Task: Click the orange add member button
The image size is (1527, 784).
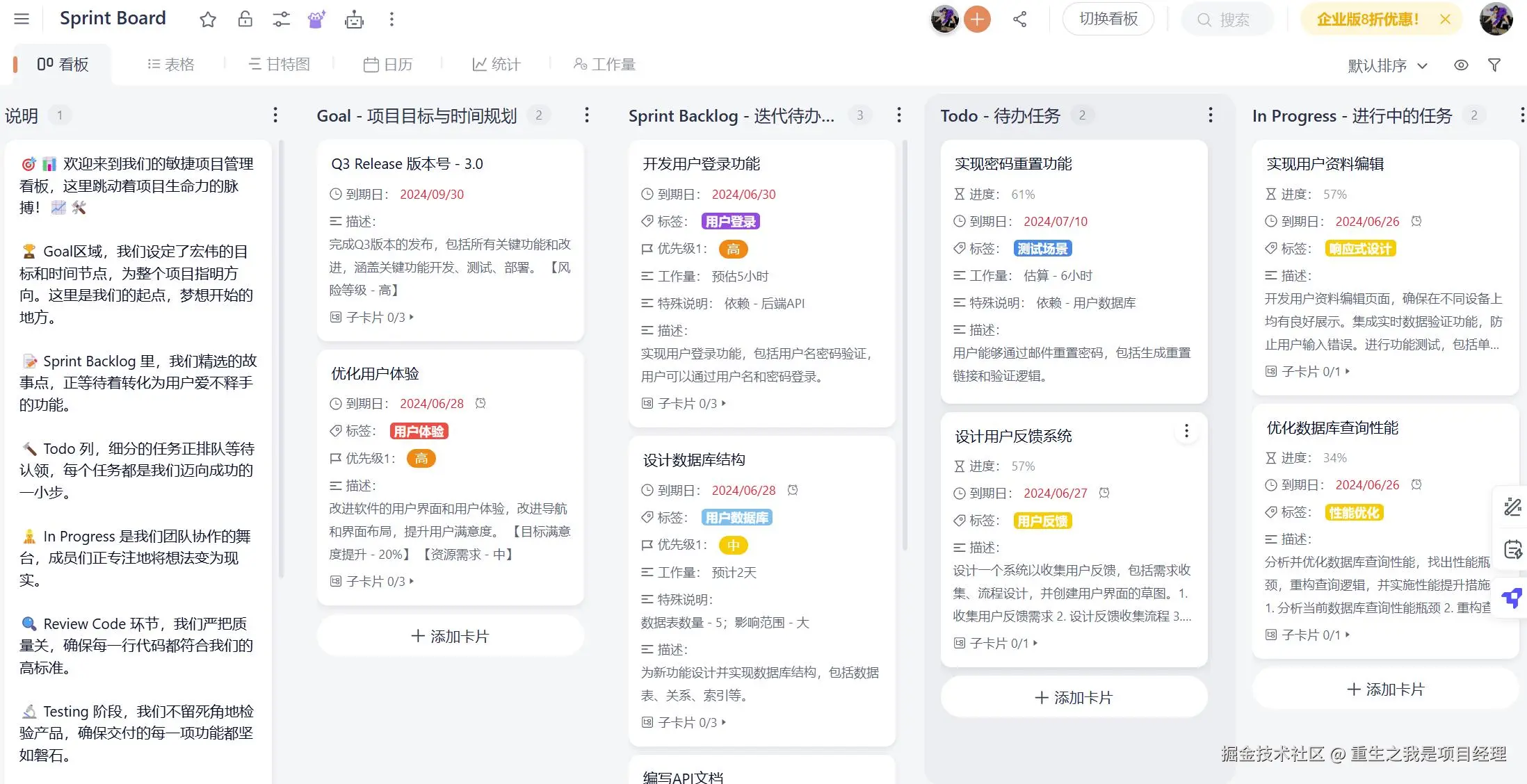Action: (977, 19)
